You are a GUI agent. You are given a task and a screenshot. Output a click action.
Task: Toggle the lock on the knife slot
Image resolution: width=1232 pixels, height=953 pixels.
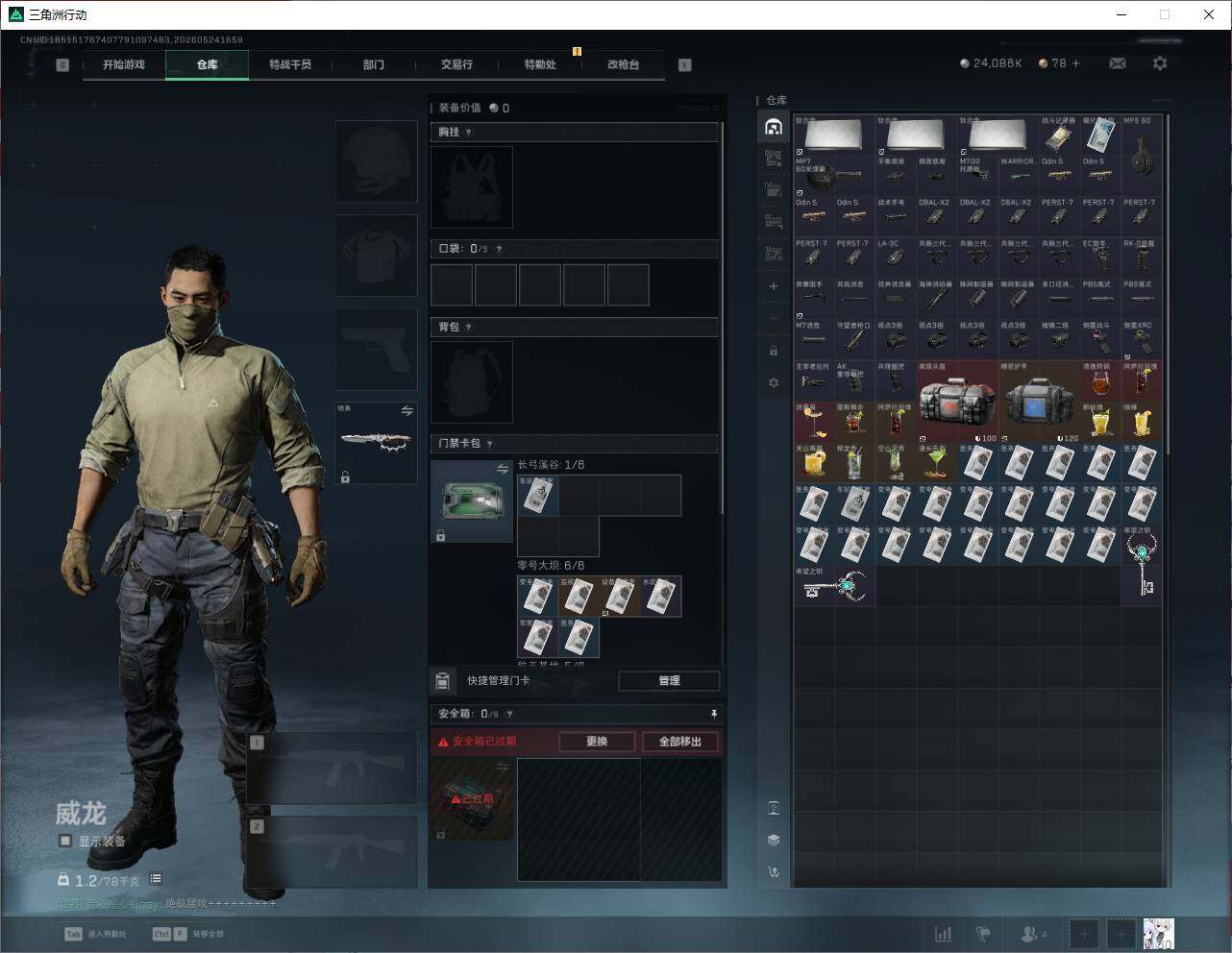(x=345, y=476)
